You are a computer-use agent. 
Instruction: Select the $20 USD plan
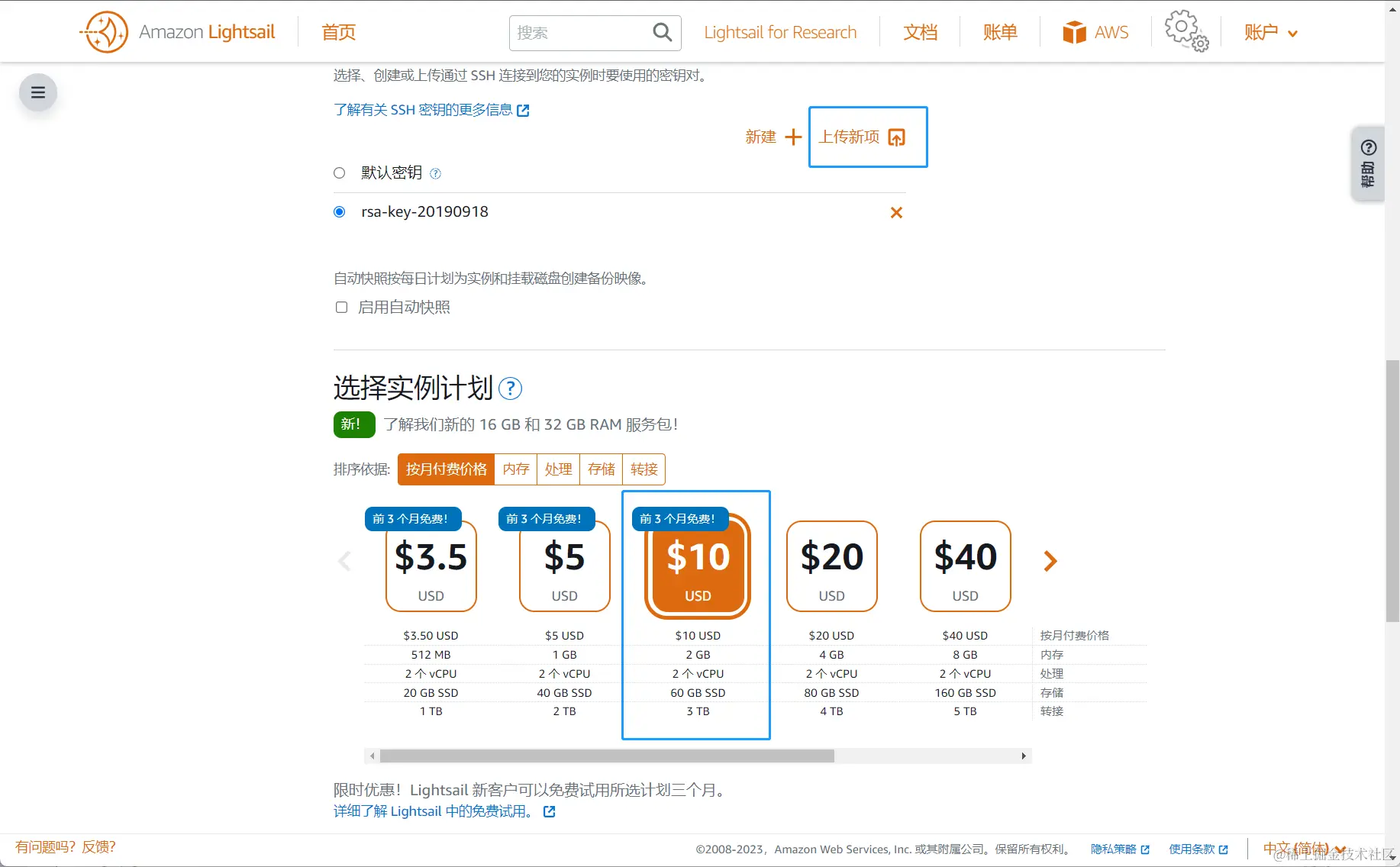tap(832, 566)
